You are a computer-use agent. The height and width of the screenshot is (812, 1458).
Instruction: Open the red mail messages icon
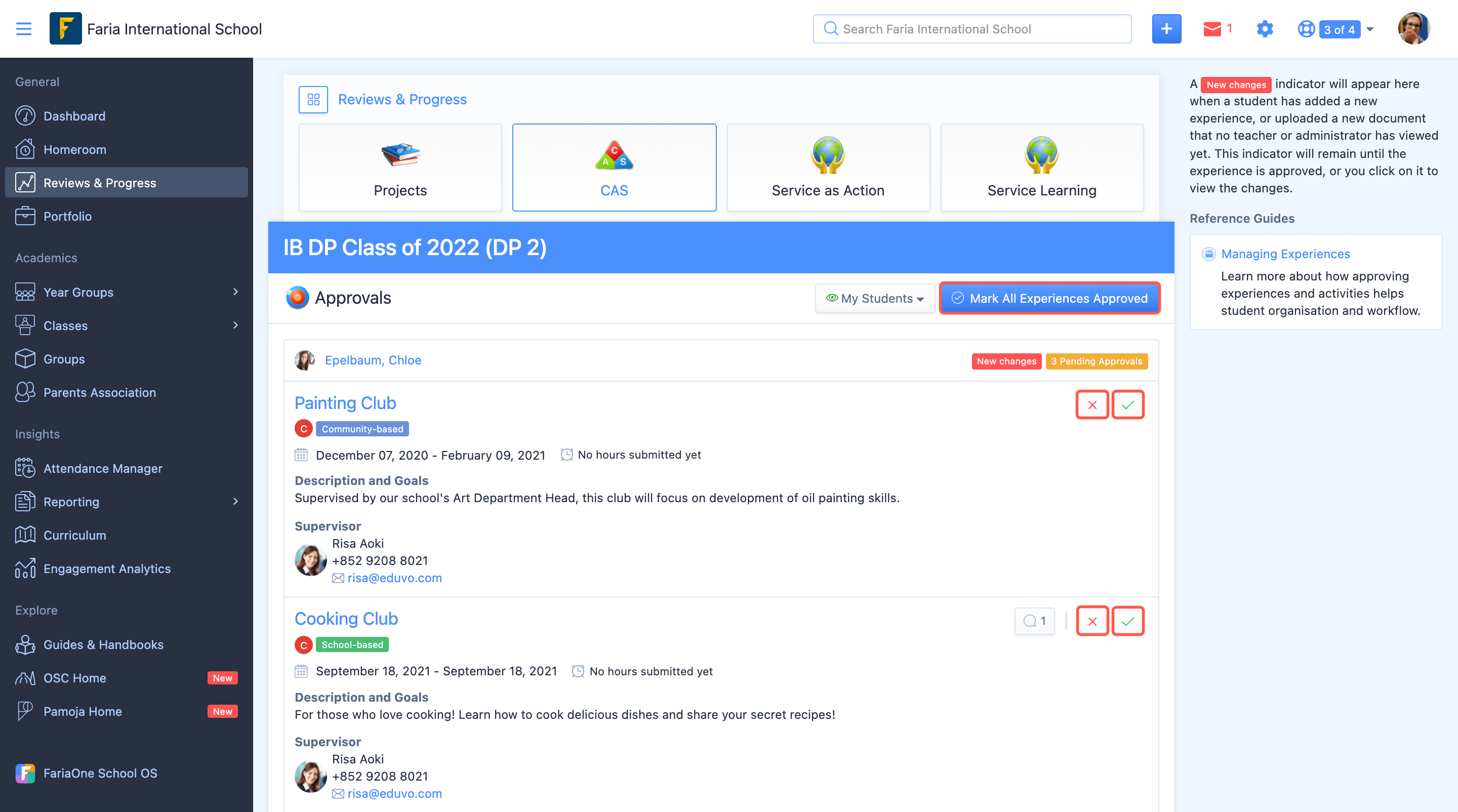point(1212,29)
